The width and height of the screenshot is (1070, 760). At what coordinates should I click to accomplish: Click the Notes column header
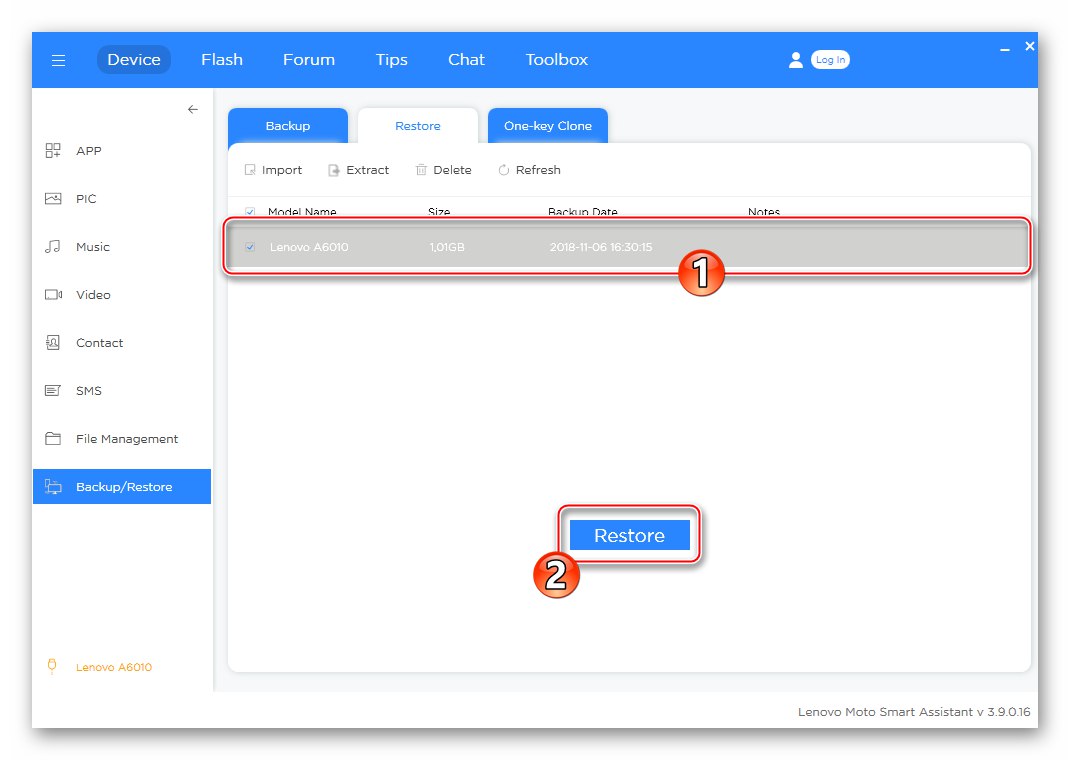[764, 211]
